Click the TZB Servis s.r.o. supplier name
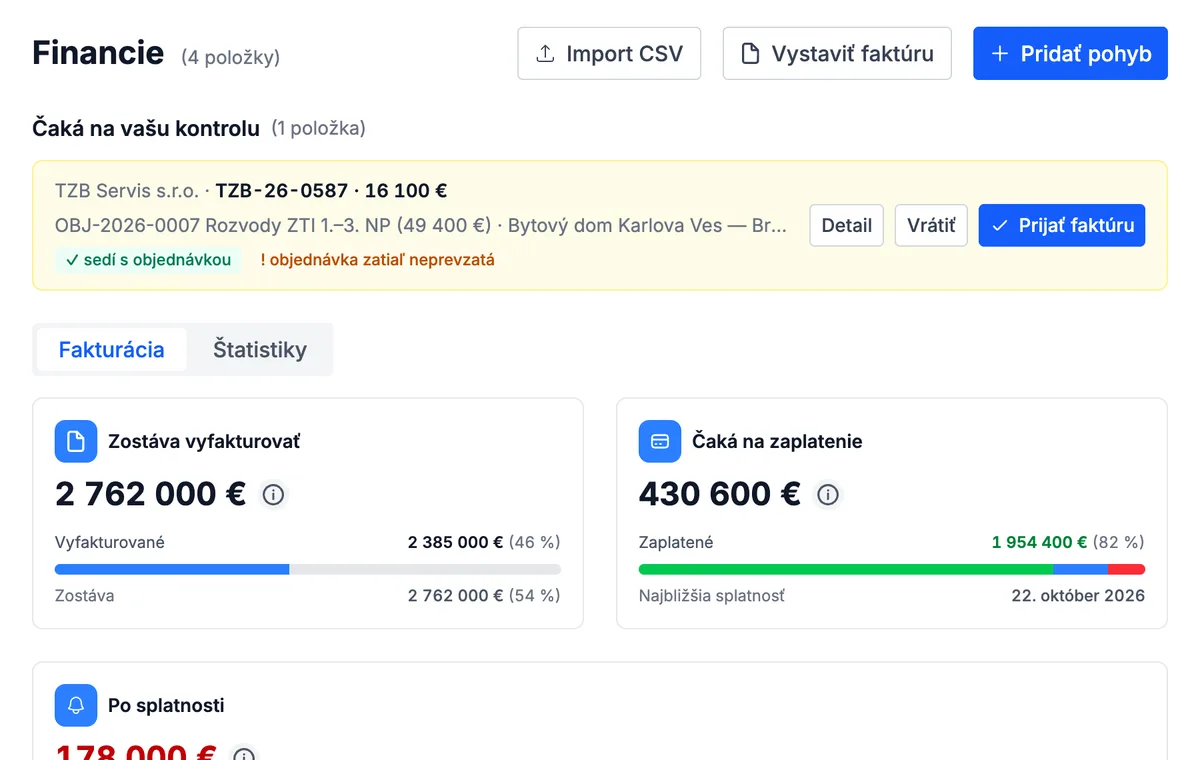Screen dimensions: 1200x760 pos(127,190)
